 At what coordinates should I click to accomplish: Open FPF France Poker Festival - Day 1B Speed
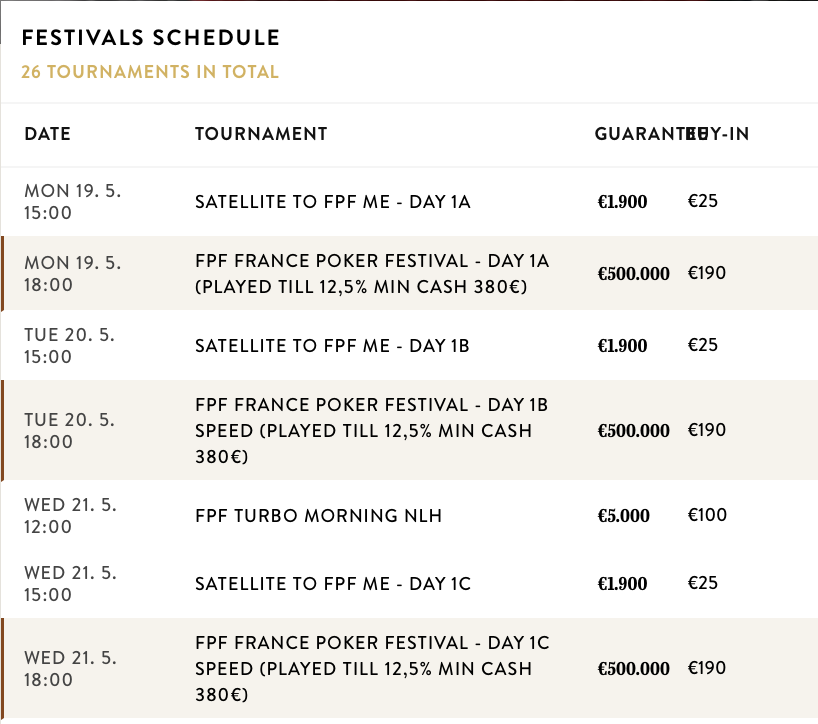pos(372,430)
